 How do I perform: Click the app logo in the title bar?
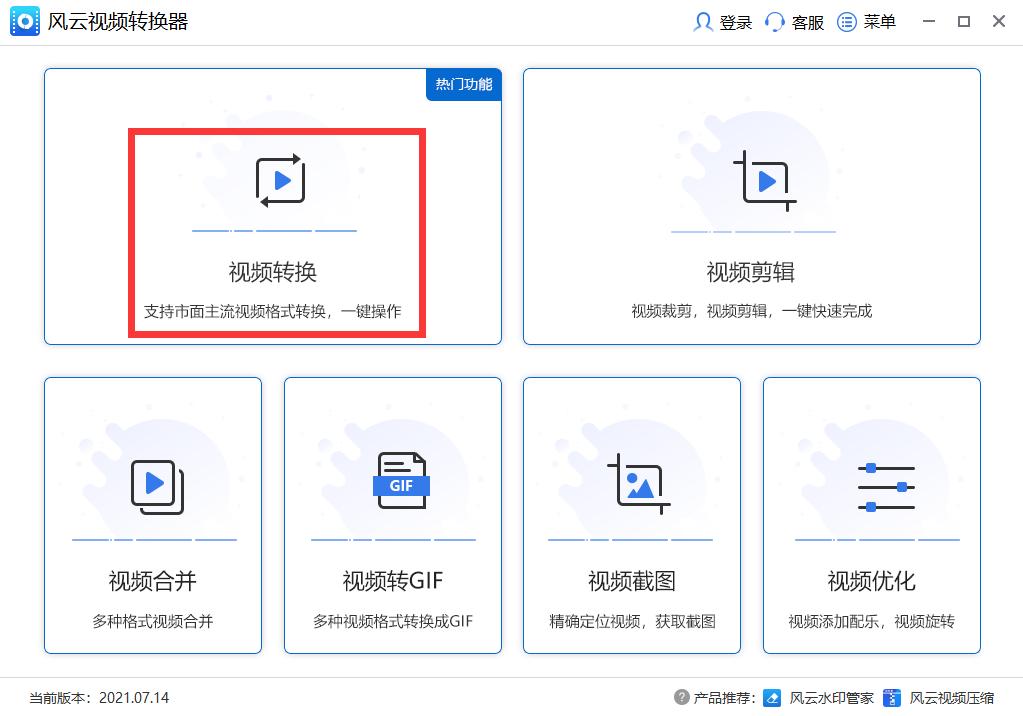(x=22, y=20)
